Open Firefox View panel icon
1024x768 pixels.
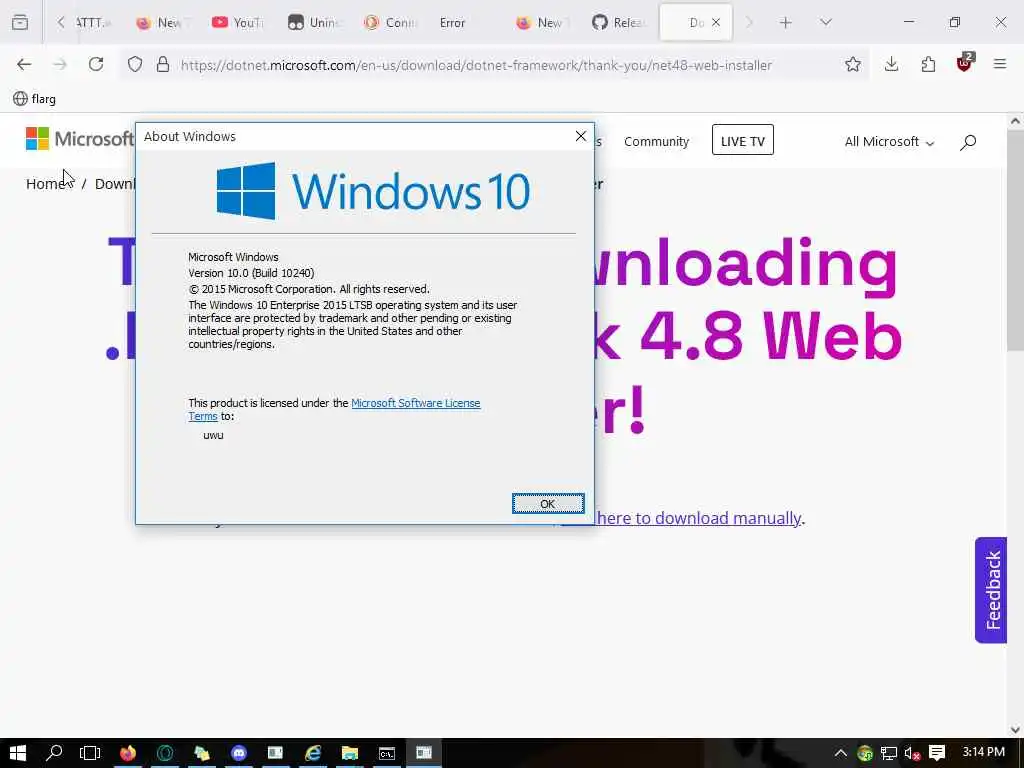(x=20, y=22)
